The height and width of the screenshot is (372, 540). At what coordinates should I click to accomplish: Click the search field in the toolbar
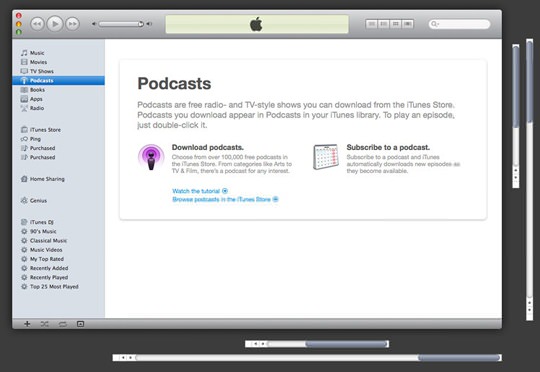click(459, 24)
